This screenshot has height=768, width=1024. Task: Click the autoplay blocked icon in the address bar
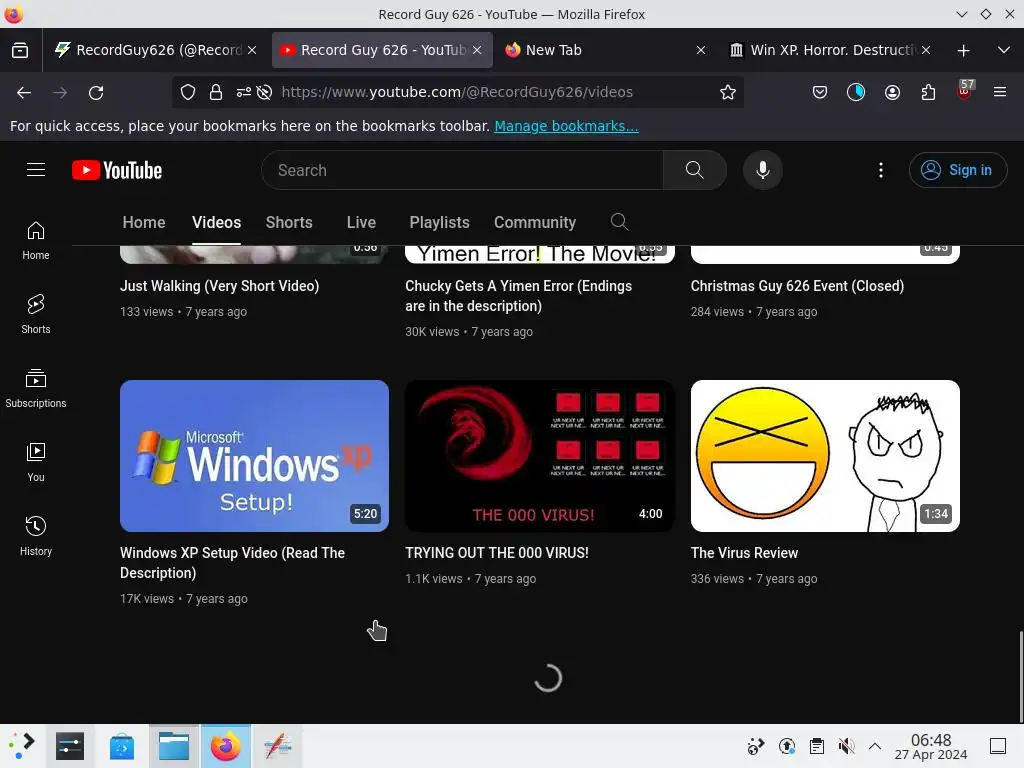pos(264,92)
